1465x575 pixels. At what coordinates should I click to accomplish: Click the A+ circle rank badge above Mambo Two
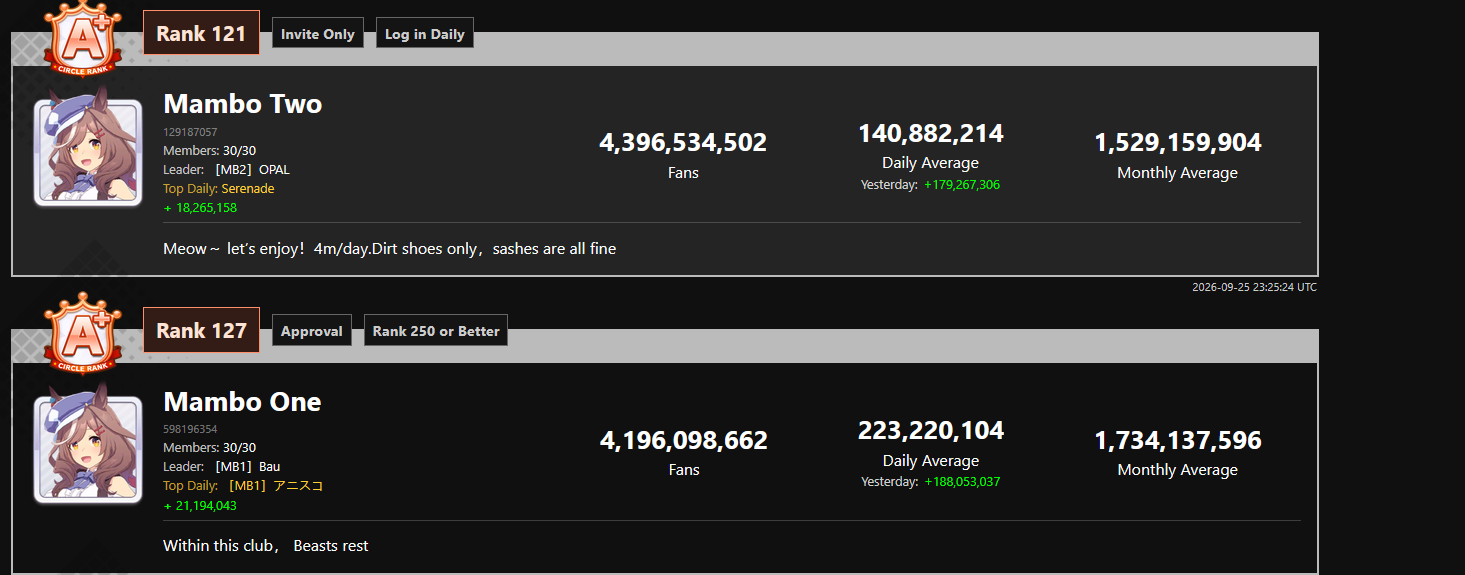click(x=83, y=39)
